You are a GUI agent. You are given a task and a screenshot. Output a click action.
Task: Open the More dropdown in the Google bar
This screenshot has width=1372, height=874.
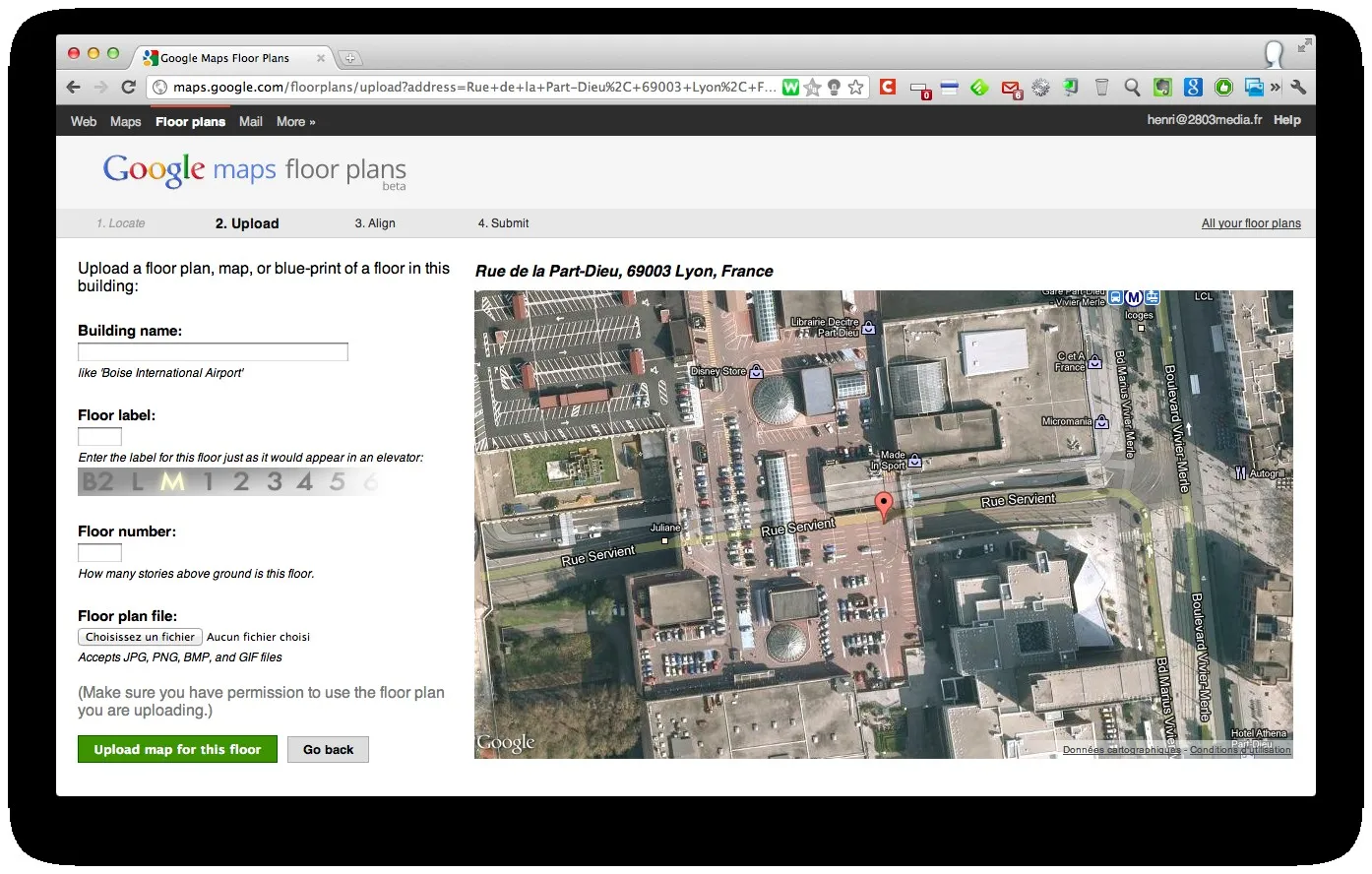coord(296,122)
